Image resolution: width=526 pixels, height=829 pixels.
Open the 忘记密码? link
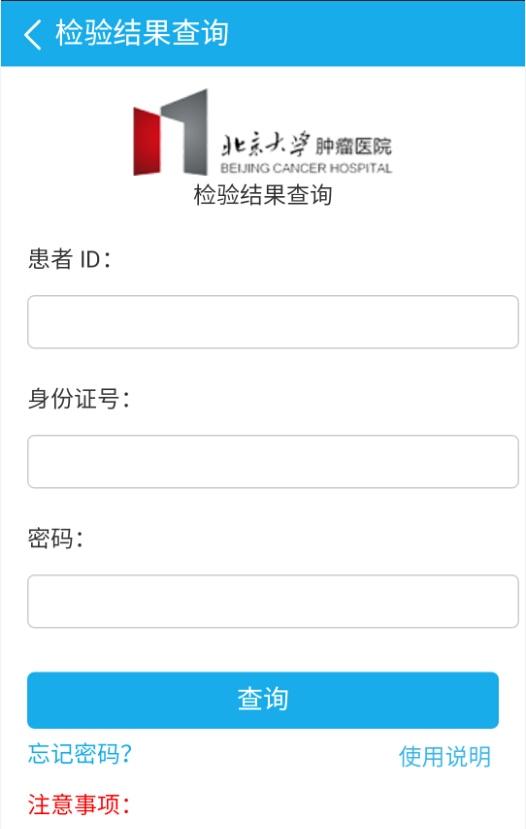[79, 753]
